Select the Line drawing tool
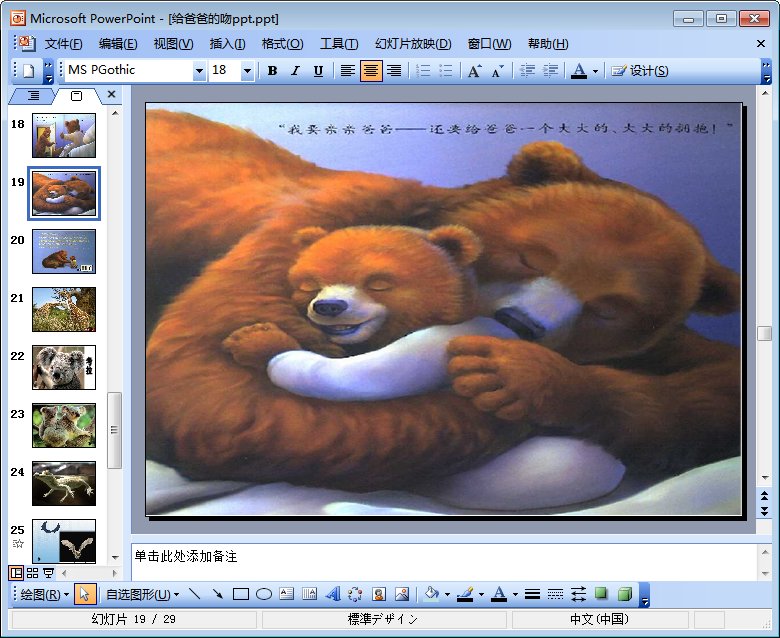This screenshot has width=780, height=638. 195,594
